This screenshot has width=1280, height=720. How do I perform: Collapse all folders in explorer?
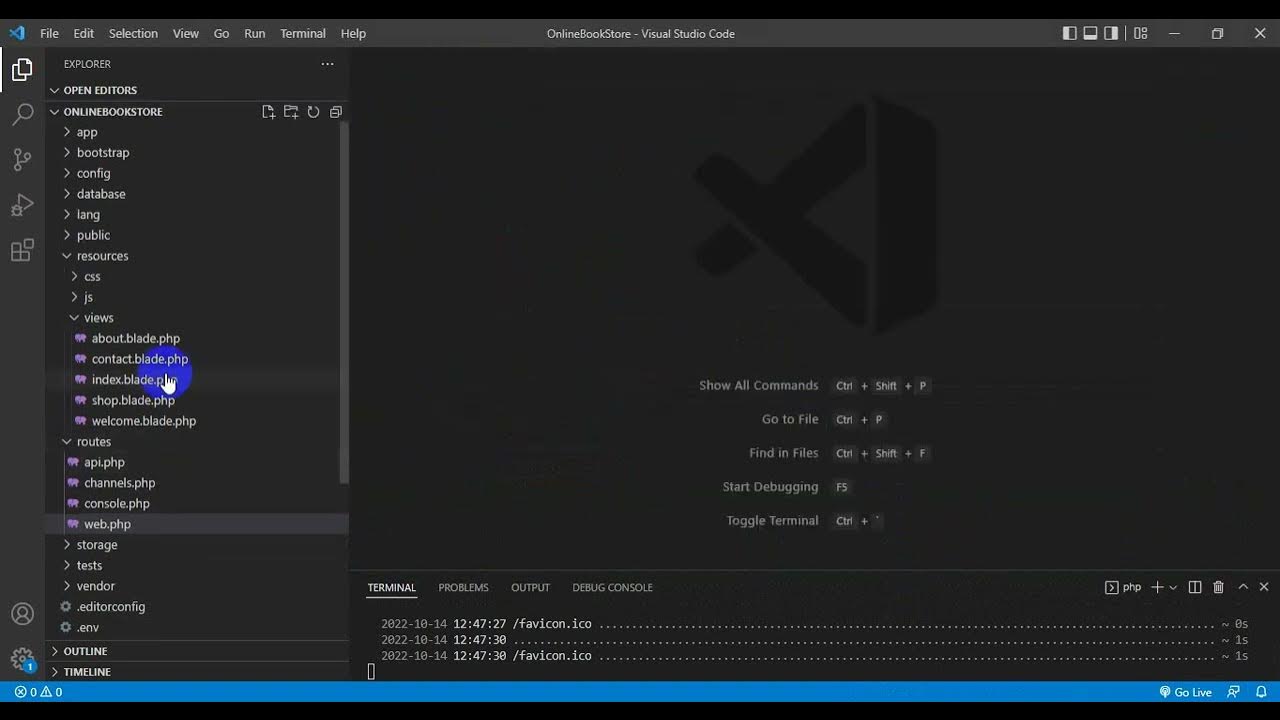(x=336, y=112)
